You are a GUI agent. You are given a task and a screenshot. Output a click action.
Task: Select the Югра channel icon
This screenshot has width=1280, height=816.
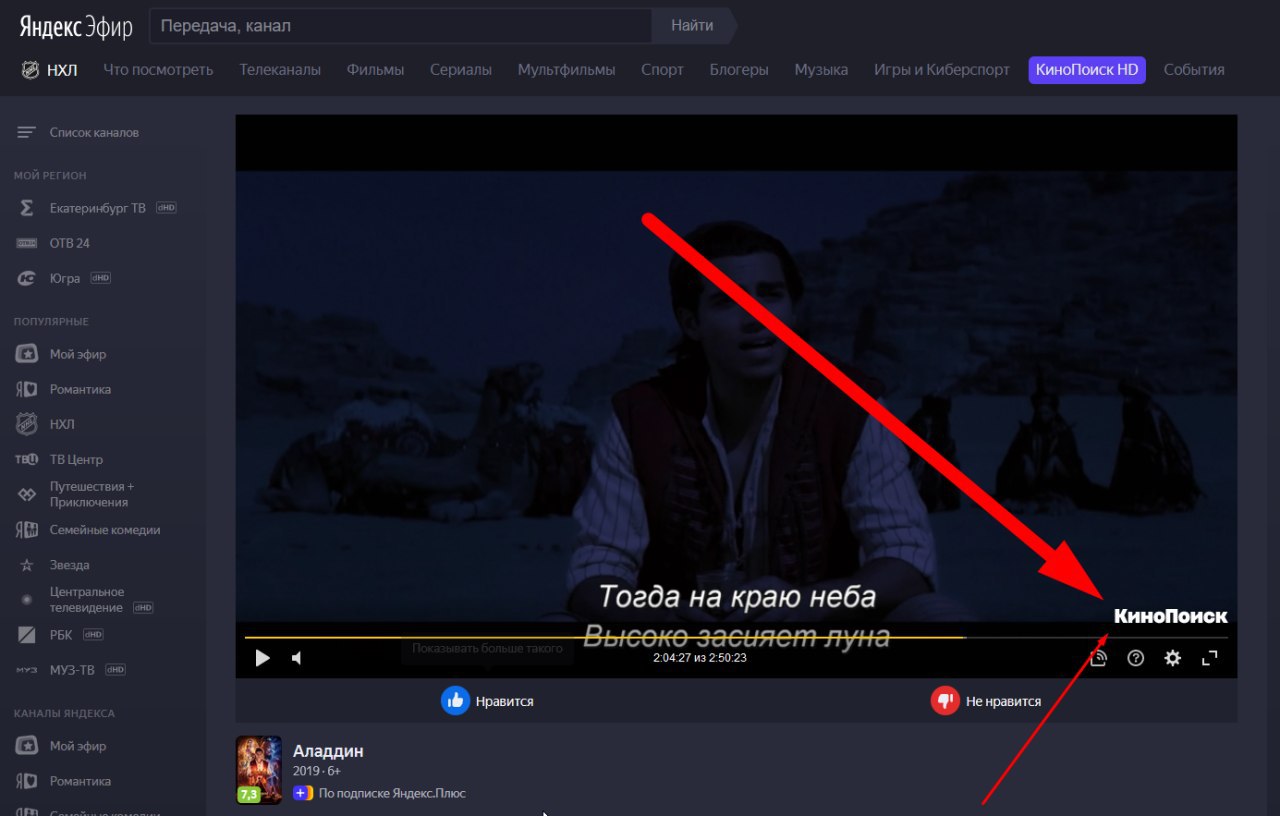(27, 278)
